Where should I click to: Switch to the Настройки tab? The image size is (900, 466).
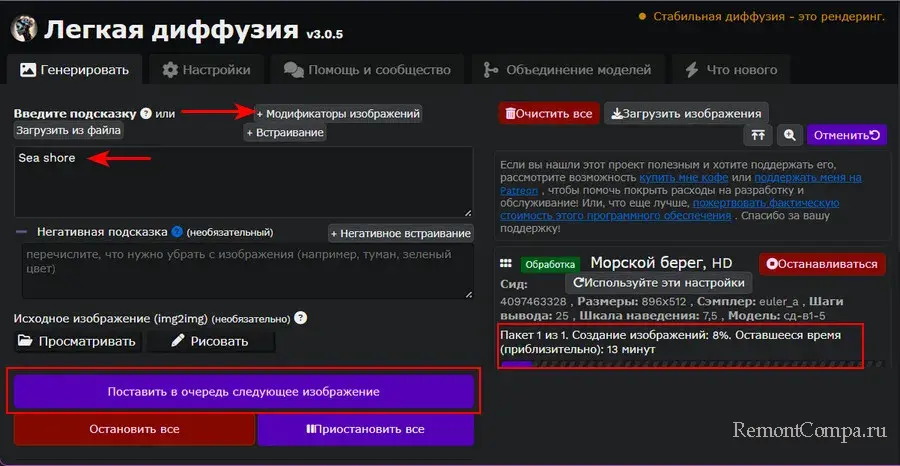pyautogui.click(x=207, y=70)
